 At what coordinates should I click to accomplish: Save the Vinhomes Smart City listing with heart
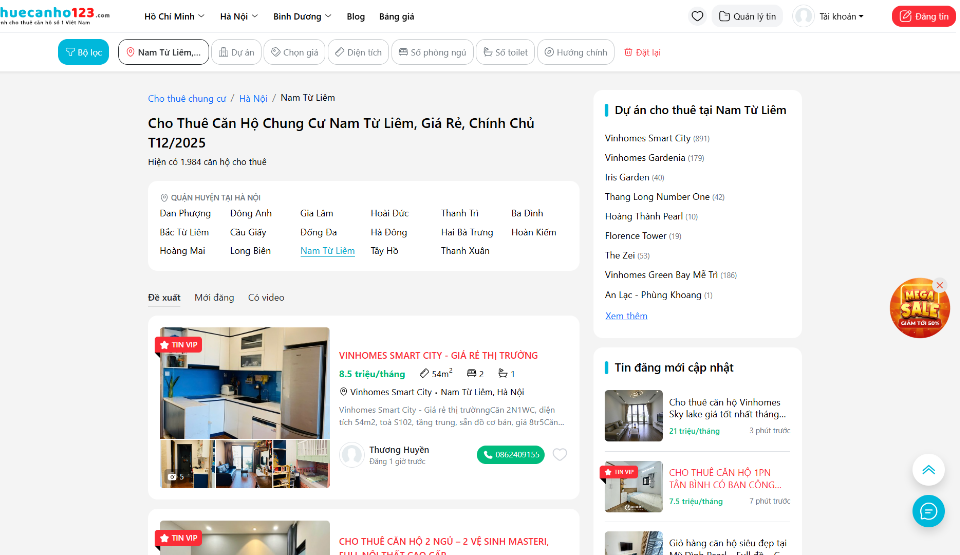(560, 455)
